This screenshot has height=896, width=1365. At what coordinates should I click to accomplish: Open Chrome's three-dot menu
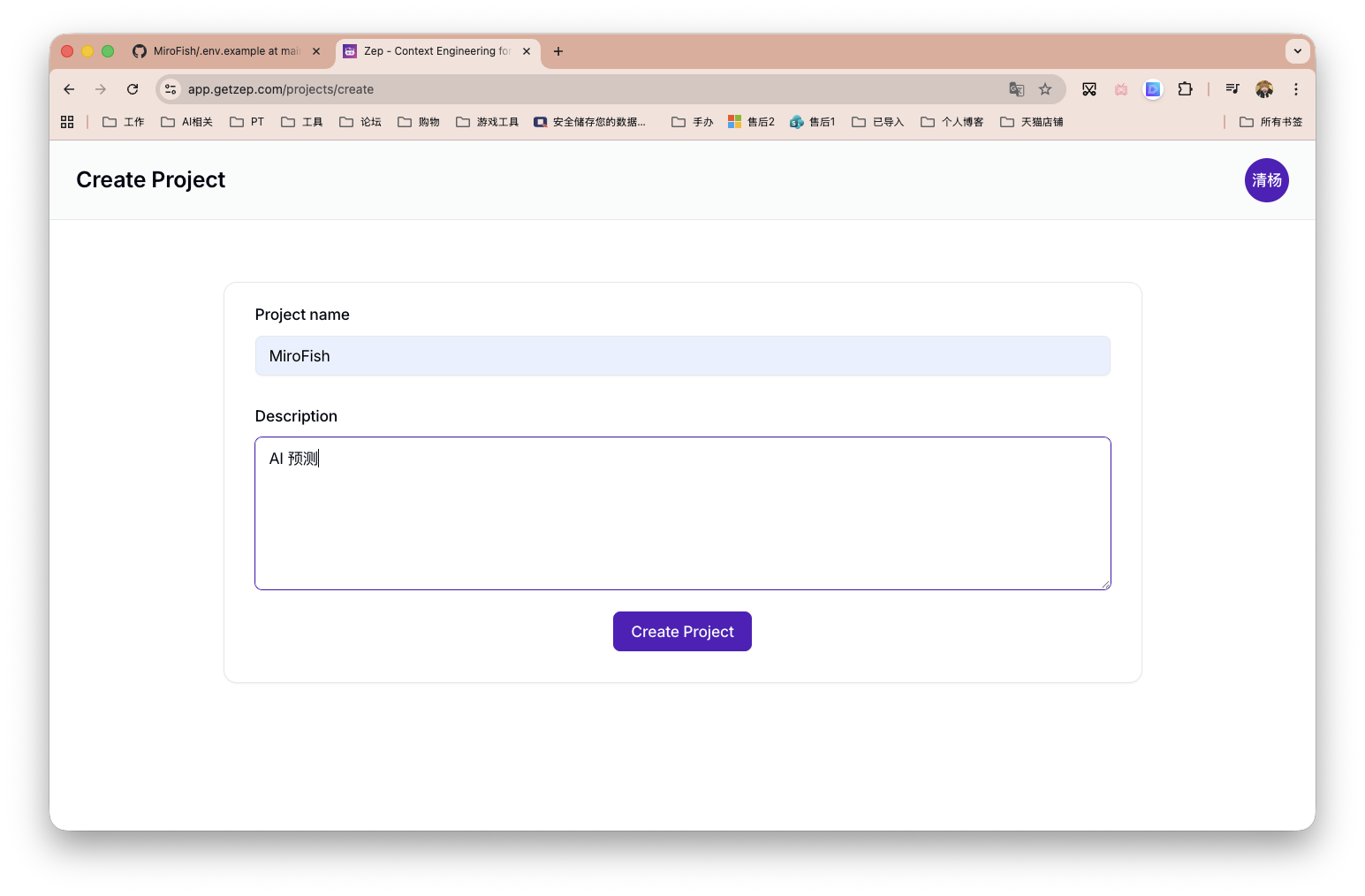pos(1296,89)
